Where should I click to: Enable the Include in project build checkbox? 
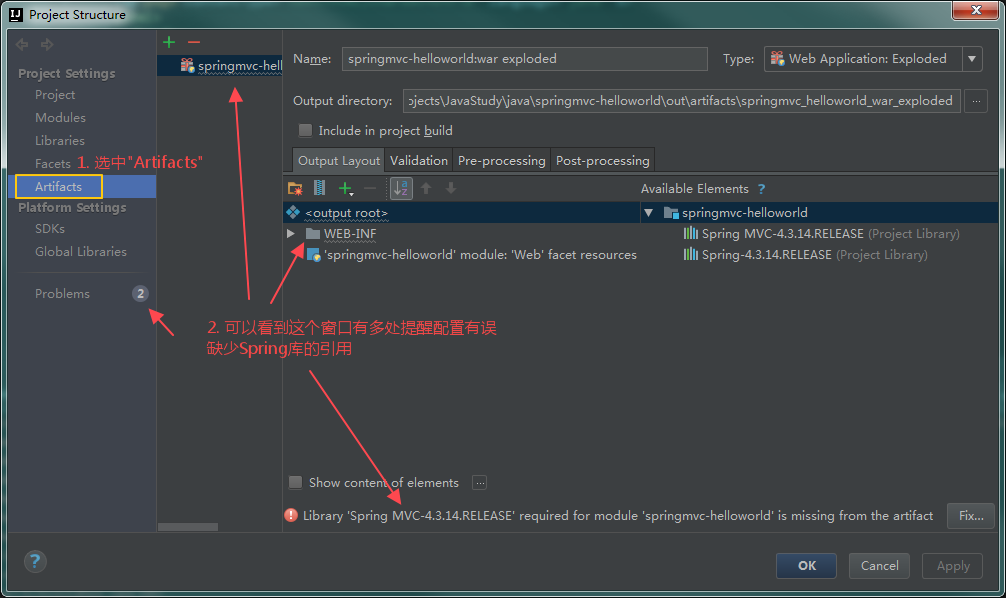(x=305, y=130)
